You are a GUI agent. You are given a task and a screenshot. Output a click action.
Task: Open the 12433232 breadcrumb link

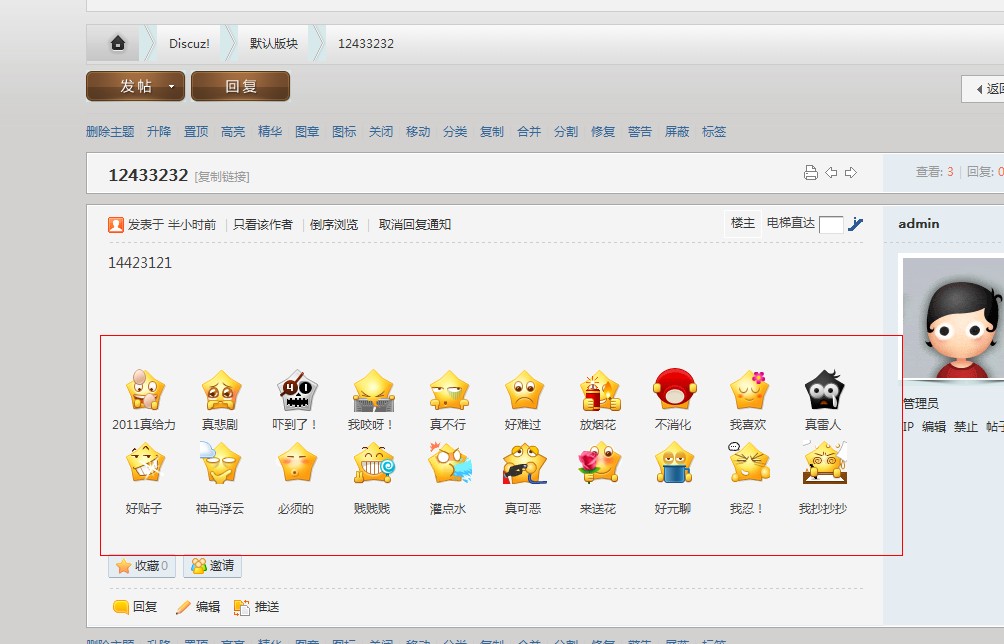366,44
